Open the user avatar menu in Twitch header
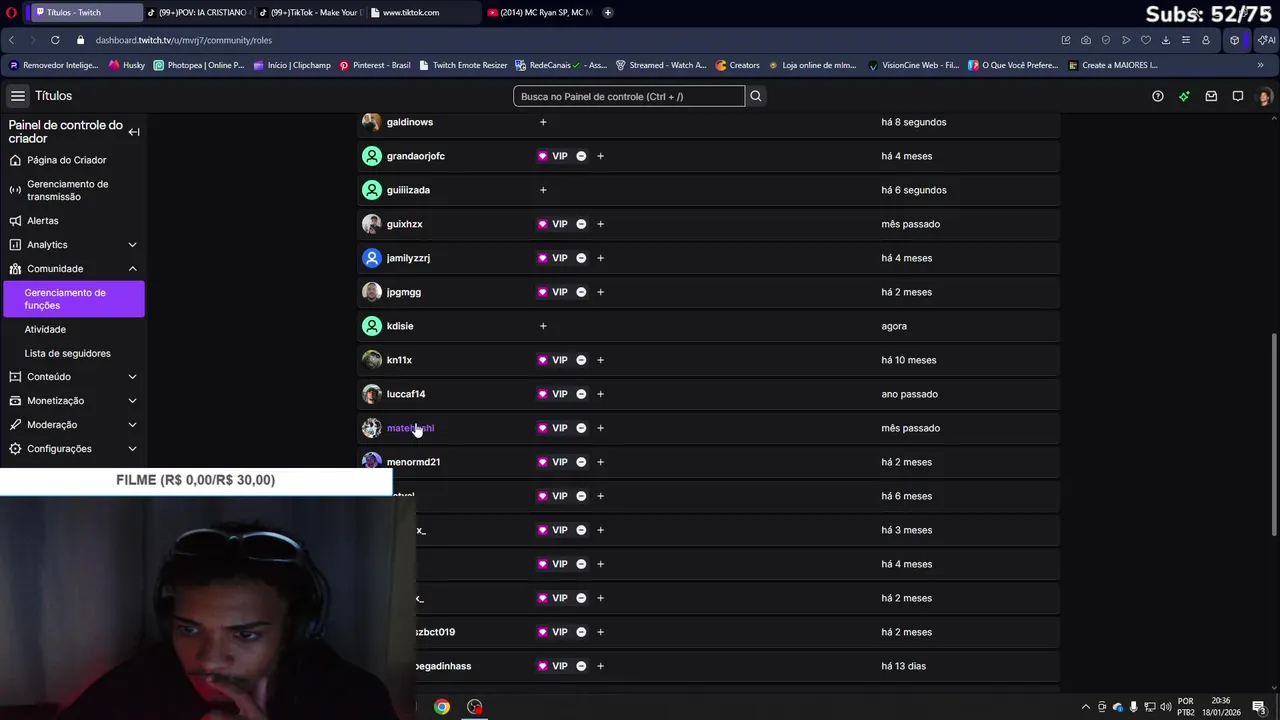This screenshot has width=1280, height=720. [1265, 97]
